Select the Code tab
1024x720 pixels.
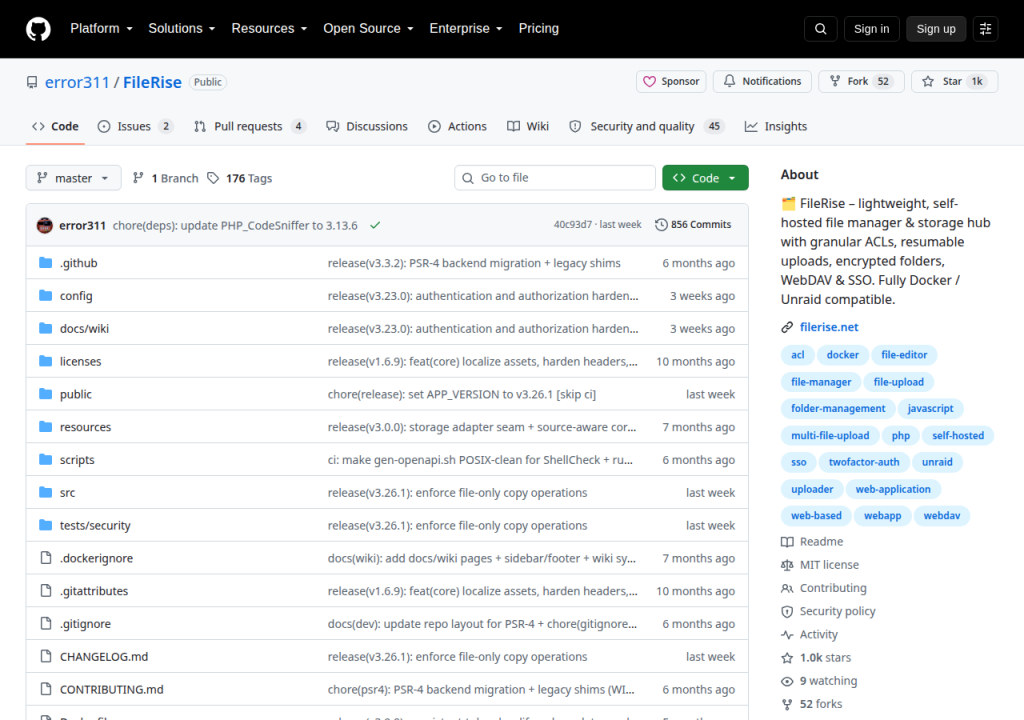55,127
